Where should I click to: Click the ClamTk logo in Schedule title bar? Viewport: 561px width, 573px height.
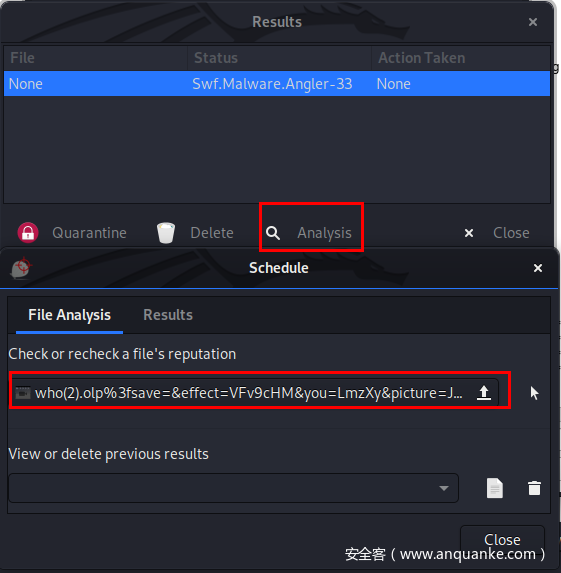[x=21, y=268]
